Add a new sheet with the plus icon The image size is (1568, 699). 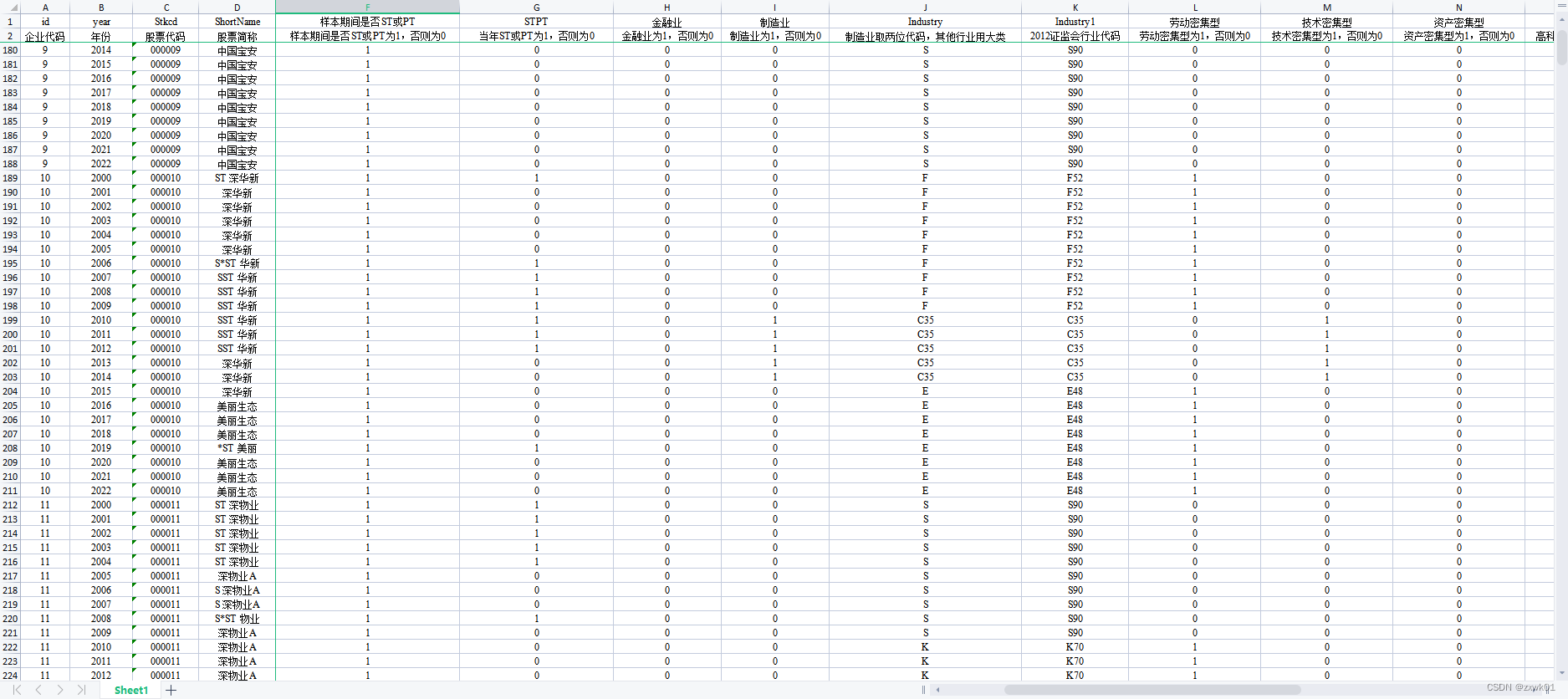point(171,690)
